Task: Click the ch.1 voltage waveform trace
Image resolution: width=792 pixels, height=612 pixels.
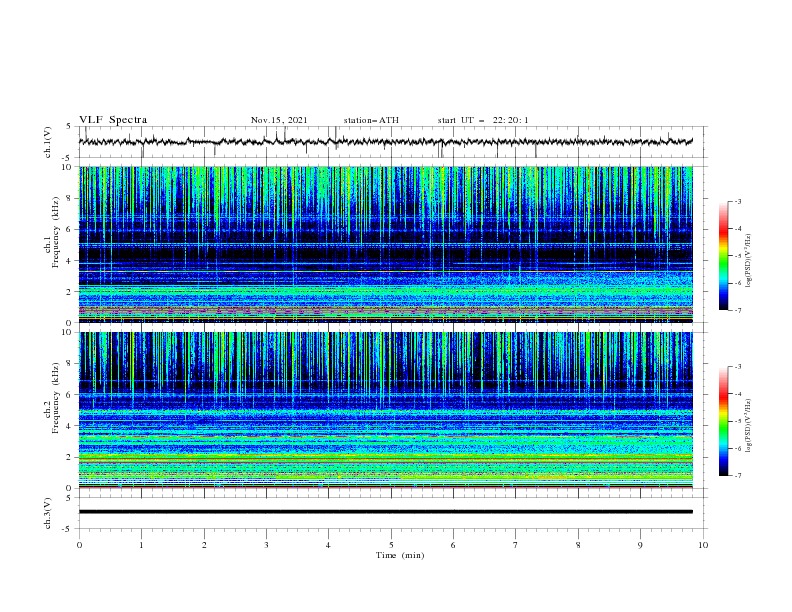Action: [x=385, y=142]
